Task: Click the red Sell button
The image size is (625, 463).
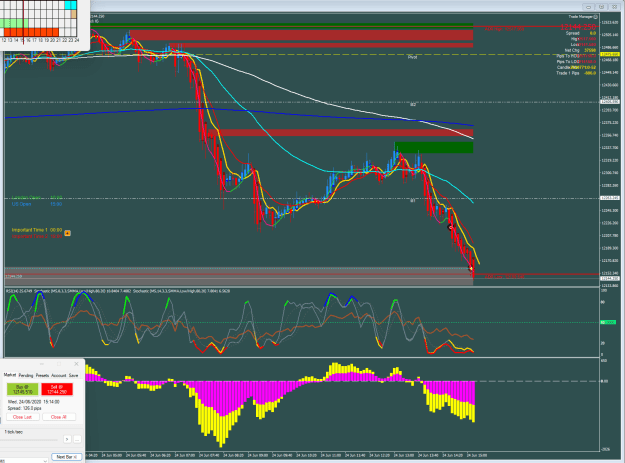Action: (57, 389)
